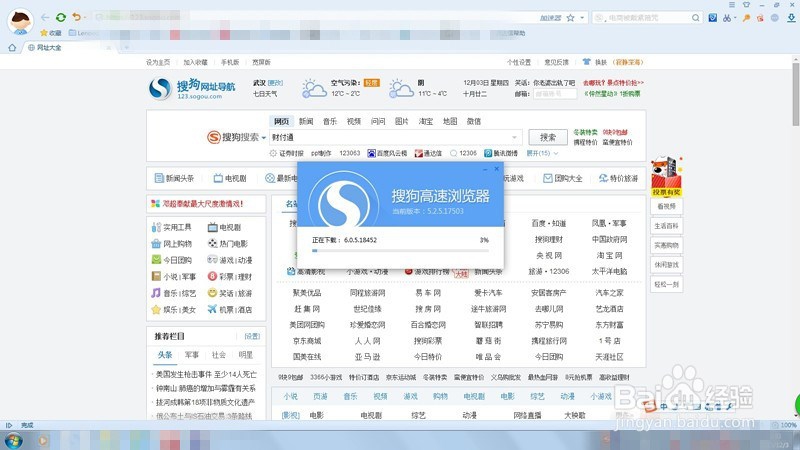Open the 美国发生枪击事件 headline
Screen dimensions: 800x450
[206, 374]
